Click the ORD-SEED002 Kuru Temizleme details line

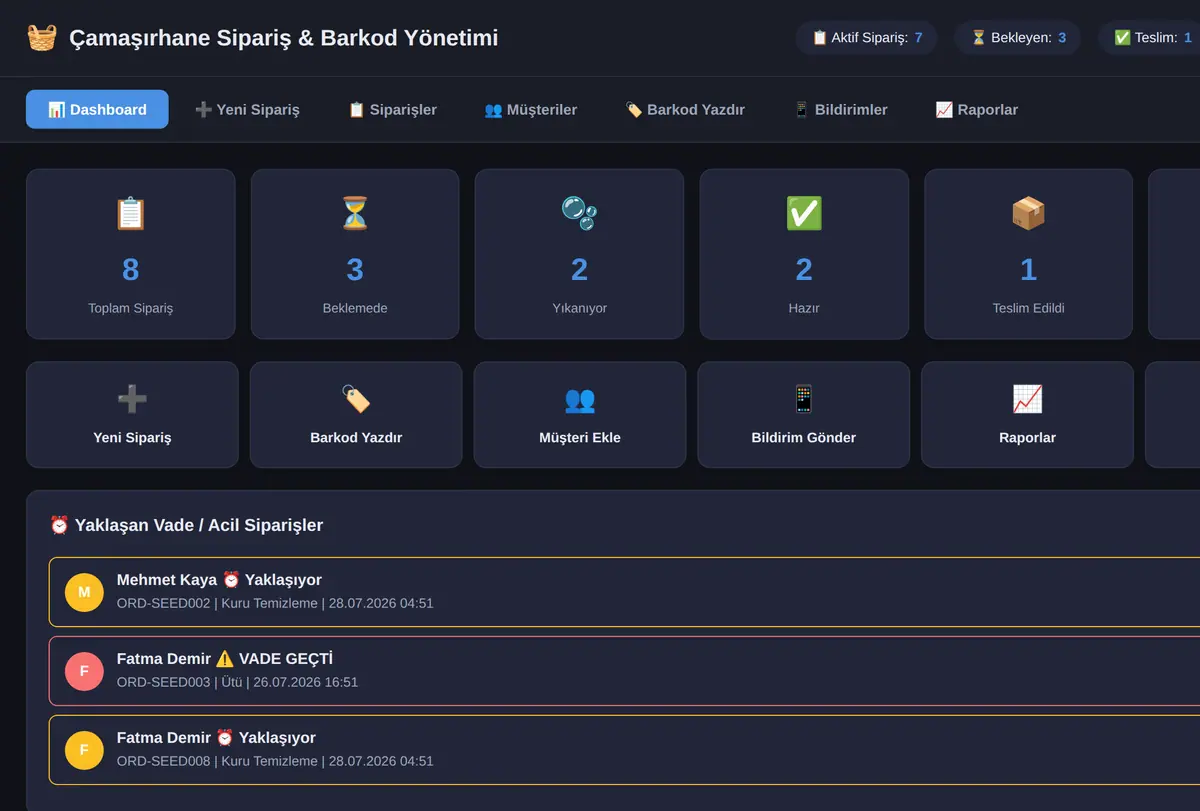coord(275,603)
